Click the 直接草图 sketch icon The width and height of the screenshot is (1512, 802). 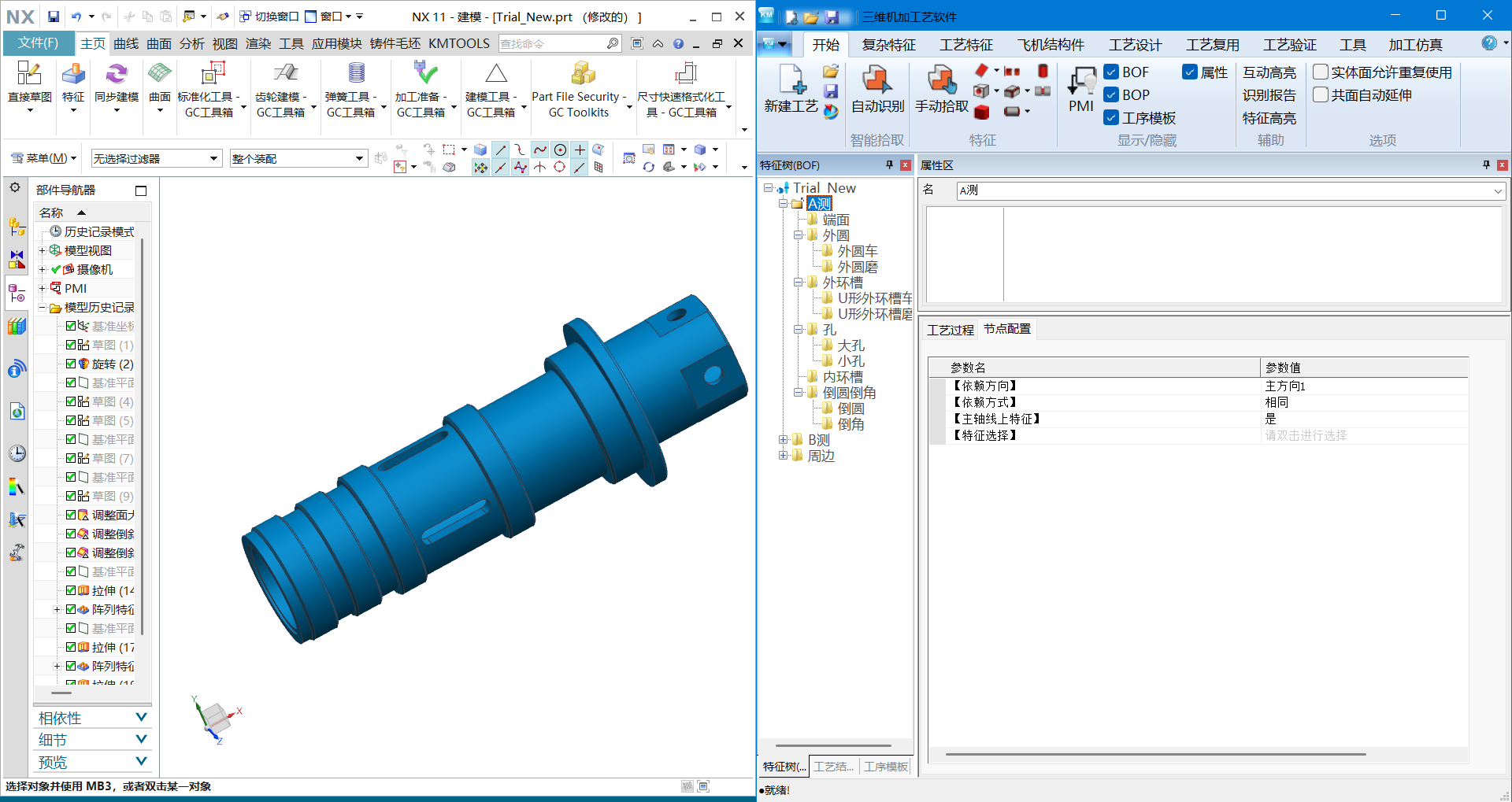29,75
